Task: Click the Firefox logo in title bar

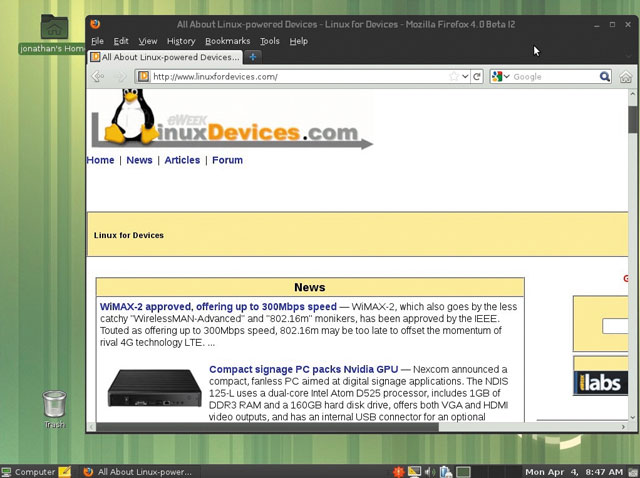Action: pyautogui.click(x=95, y=24)
